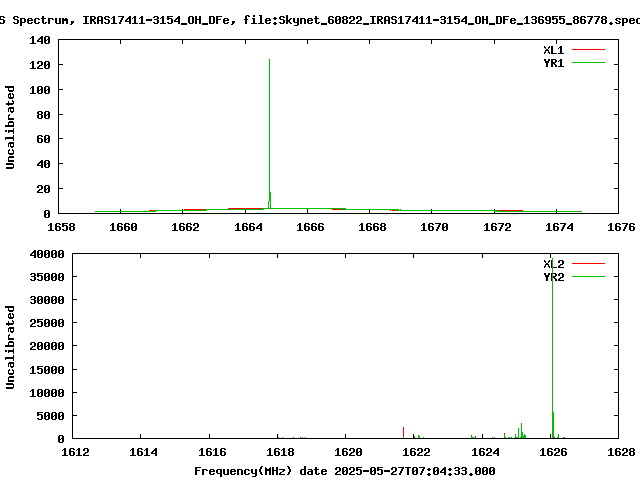Click the red spike near 1621.7 MHz
This screenshot has width=640, height=480.
pos(403,432)
